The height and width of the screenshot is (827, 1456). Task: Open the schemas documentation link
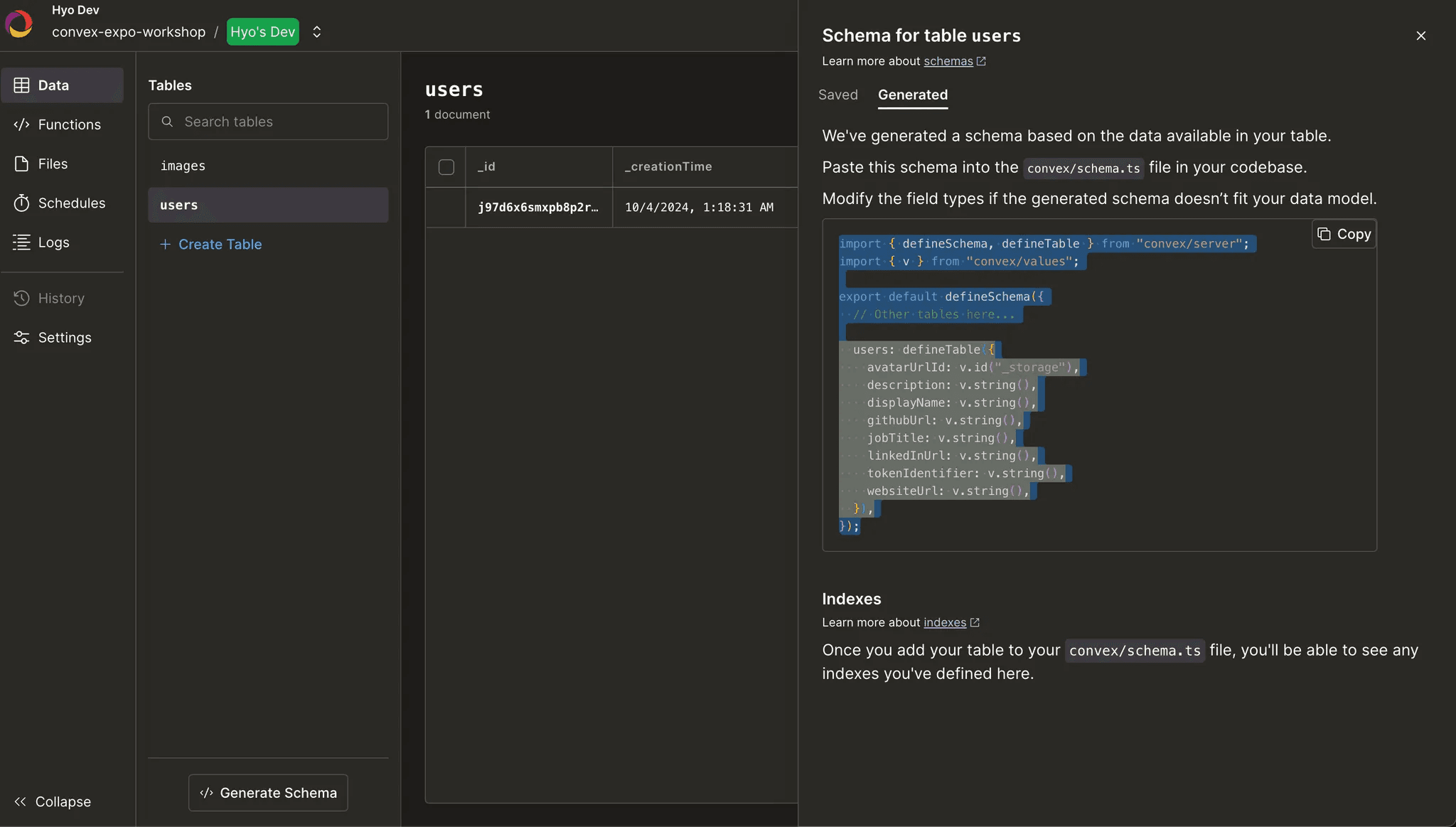point(948,61)
